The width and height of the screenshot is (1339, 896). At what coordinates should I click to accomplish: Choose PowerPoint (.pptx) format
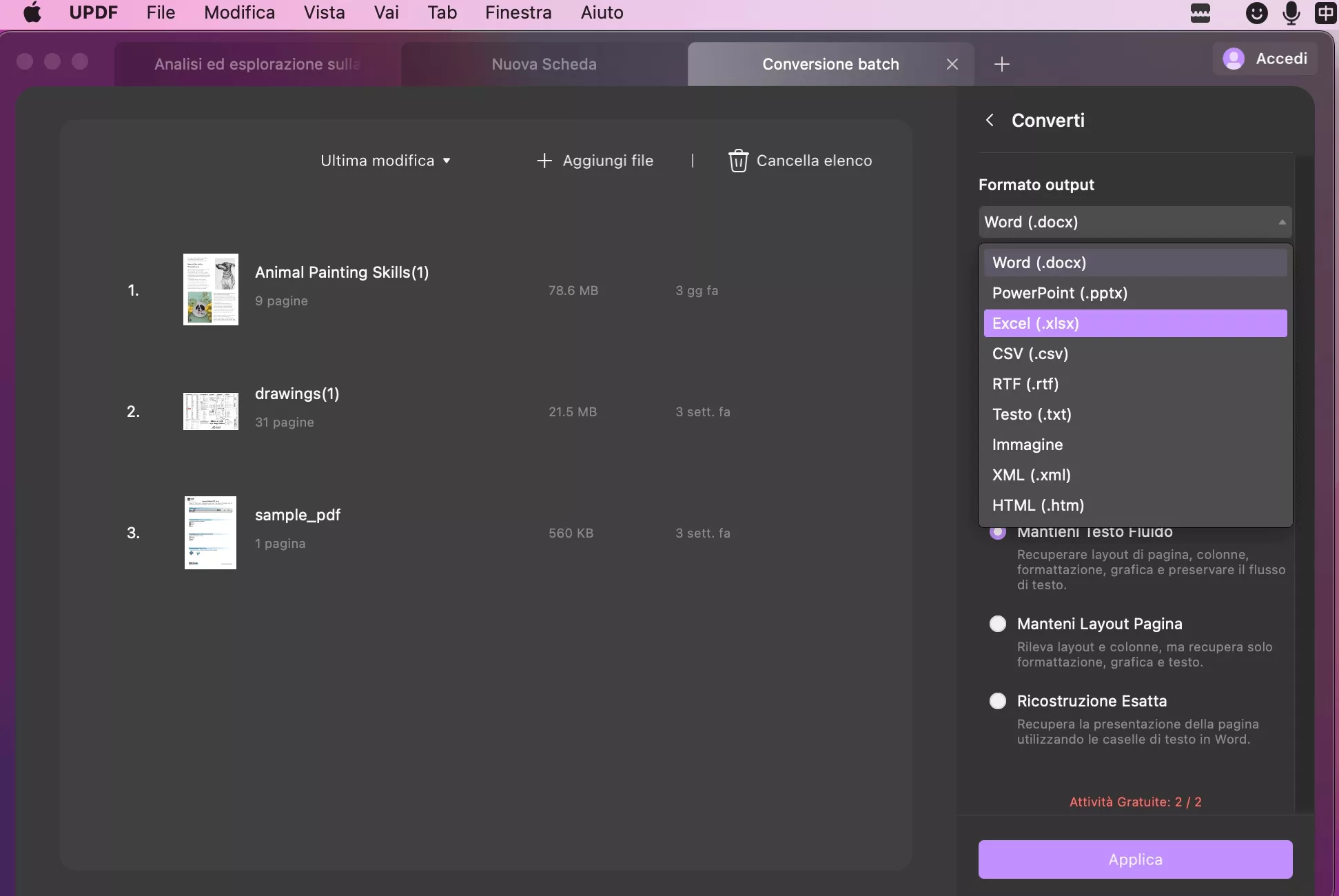1135,293
